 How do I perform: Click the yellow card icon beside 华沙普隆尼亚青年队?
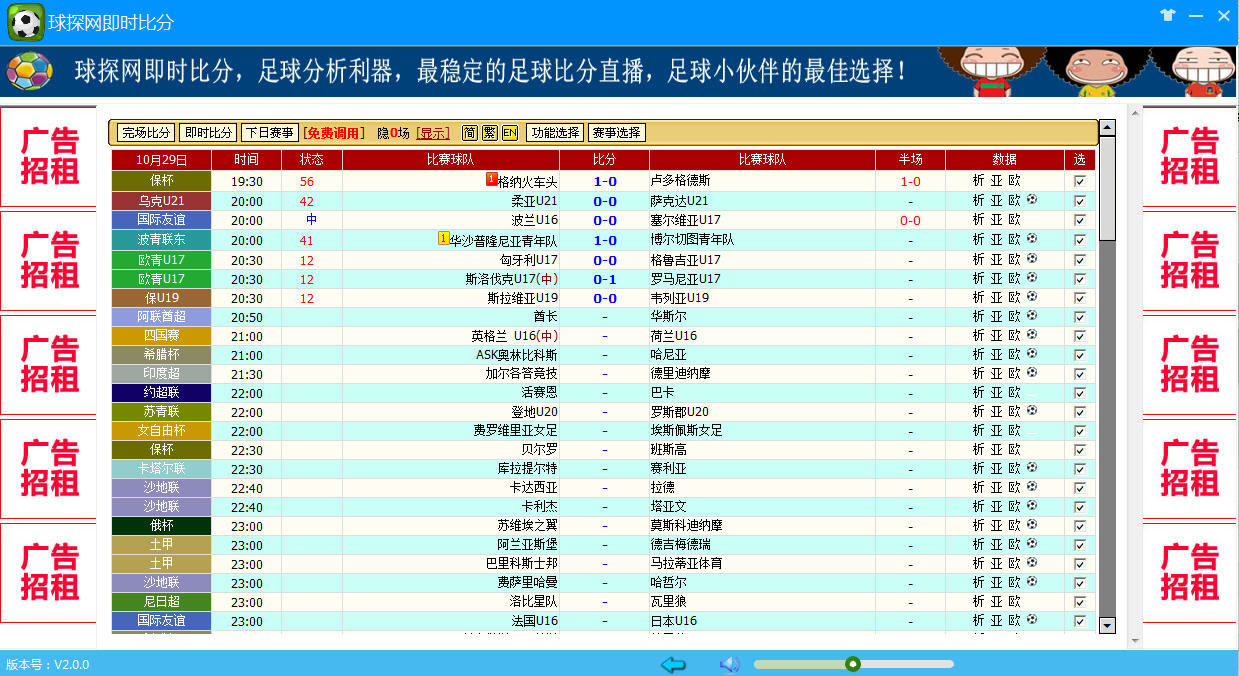444,239
